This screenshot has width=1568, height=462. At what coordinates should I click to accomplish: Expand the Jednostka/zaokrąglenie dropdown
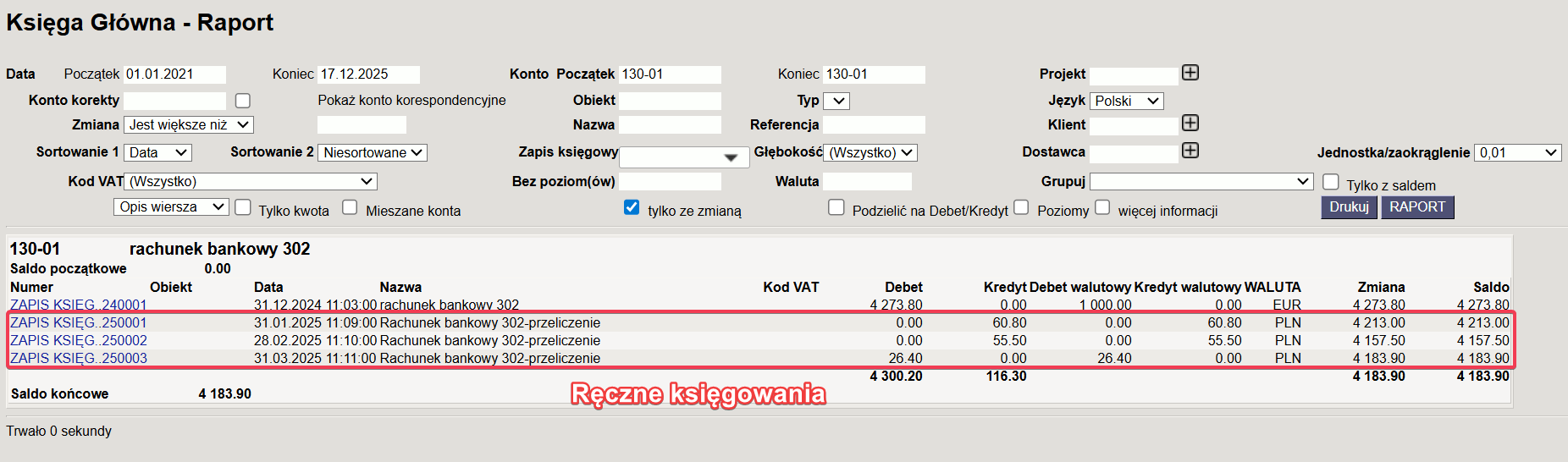coord(1517,152)
